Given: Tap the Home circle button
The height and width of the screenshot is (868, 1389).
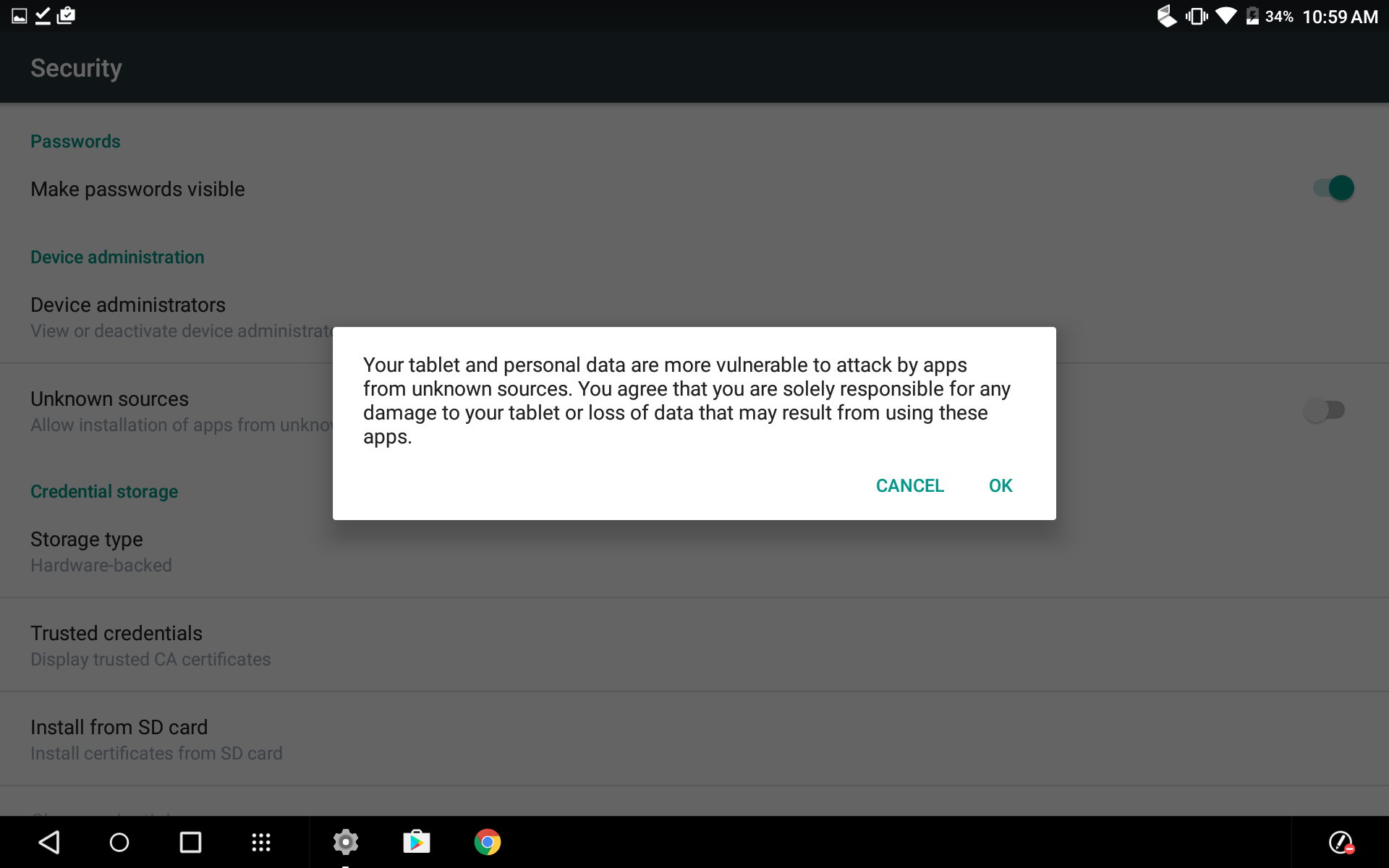Looking at the screenshot, I should [x=119, y=841].
